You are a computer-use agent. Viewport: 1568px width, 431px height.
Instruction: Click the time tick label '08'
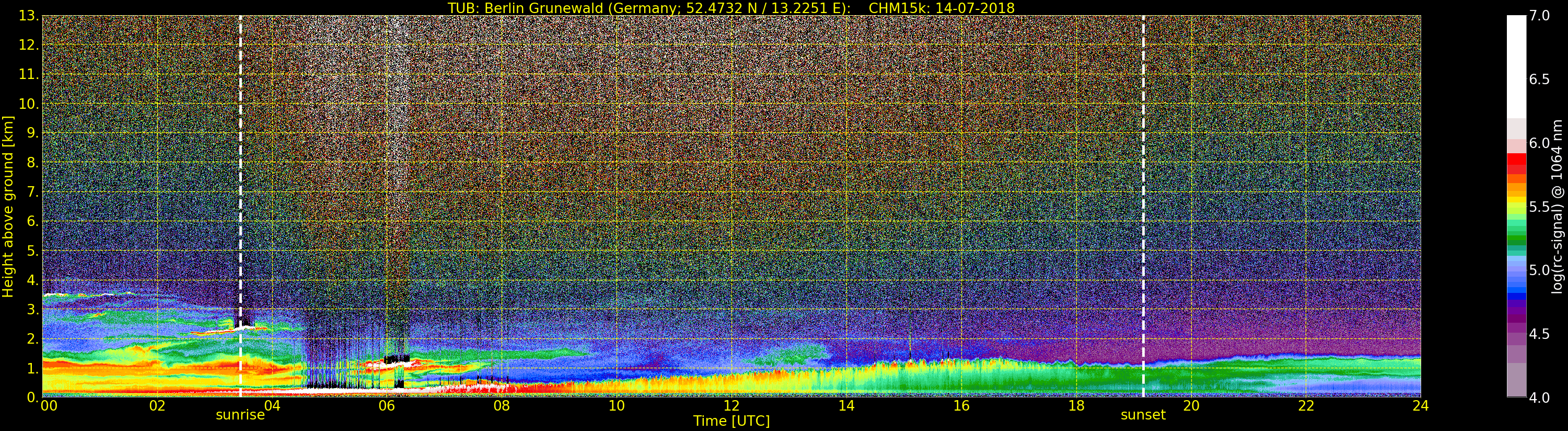tap(502, 406)
